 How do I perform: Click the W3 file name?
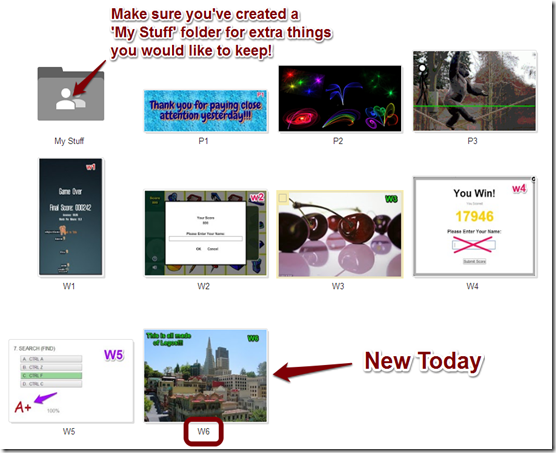pyautogui.click(x=338, y=286)
